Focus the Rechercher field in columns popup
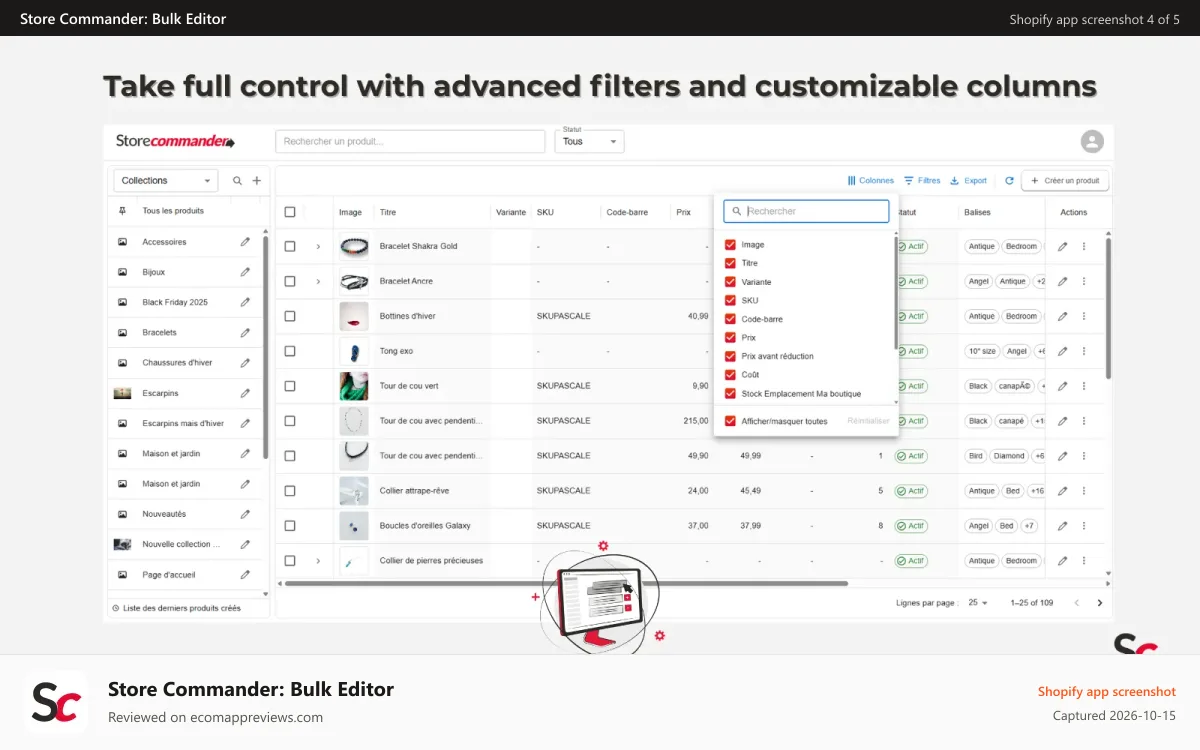The width and height of the screenshot is (1200, 750). click(x=806, y=211)
